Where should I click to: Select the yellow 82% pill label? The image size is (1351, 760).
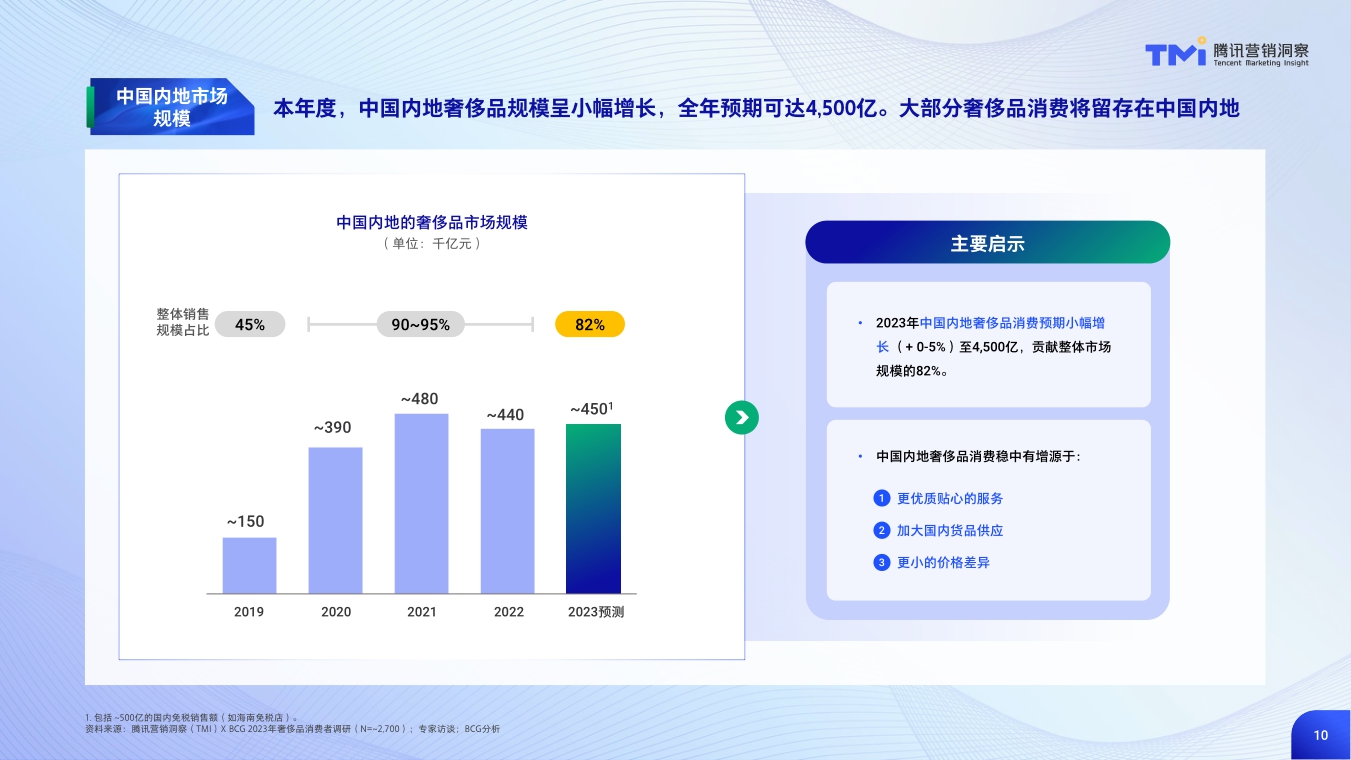pos(590,324)
